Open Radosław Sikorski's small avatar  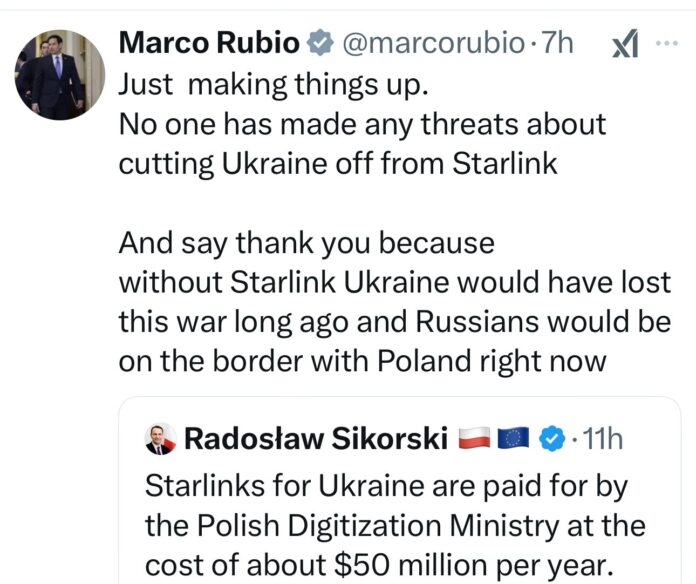[160, 439]
